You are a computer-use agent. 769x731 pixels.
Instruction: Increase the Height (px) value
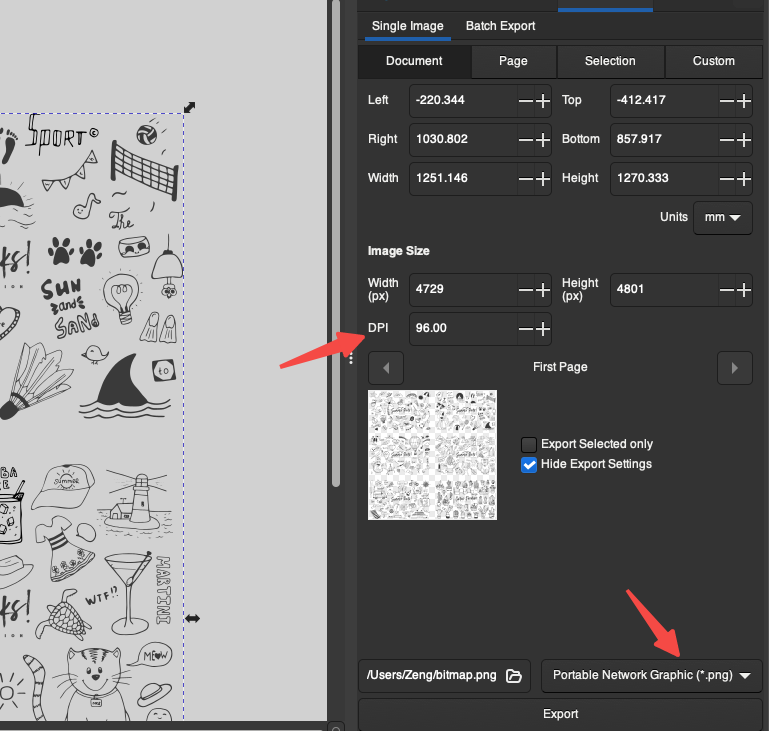point(743,290)
